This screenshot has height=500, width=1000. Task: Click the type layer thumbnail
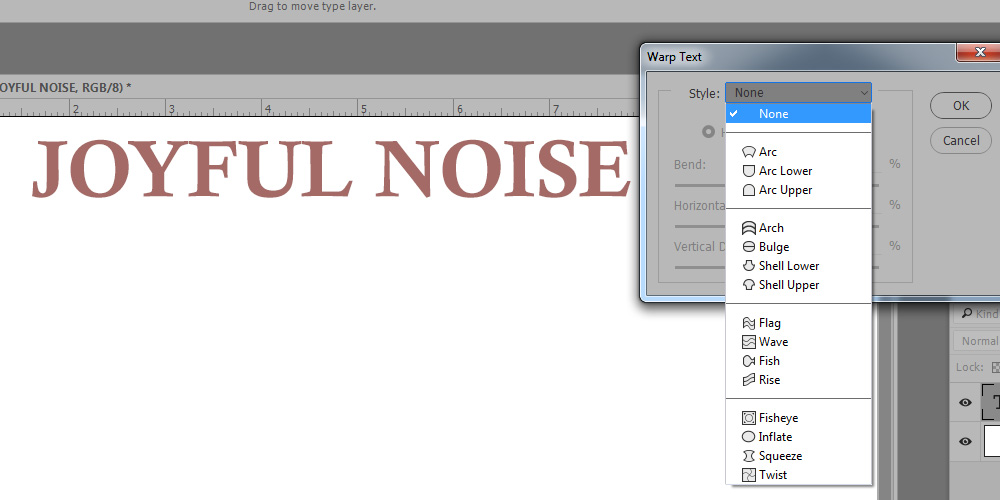(991, 402)
